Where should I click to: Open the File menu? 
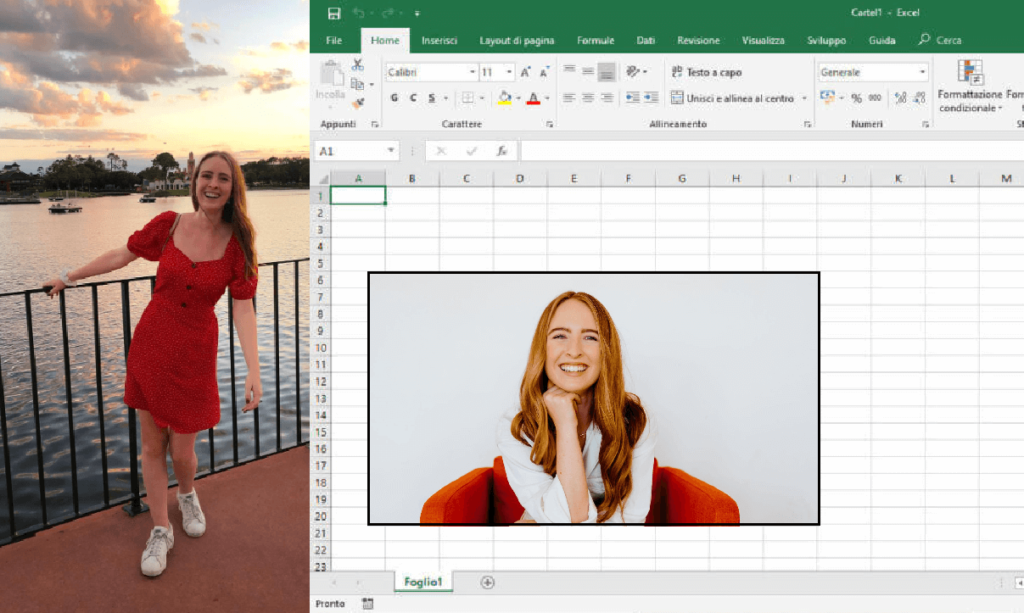click(x=333, y=40)
